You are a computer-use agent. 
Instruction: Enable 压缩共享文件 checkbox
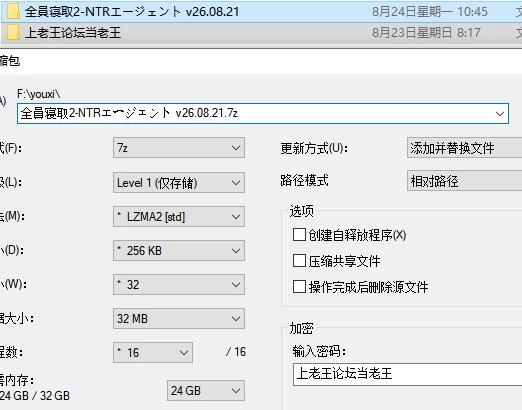tap(299, 261)
